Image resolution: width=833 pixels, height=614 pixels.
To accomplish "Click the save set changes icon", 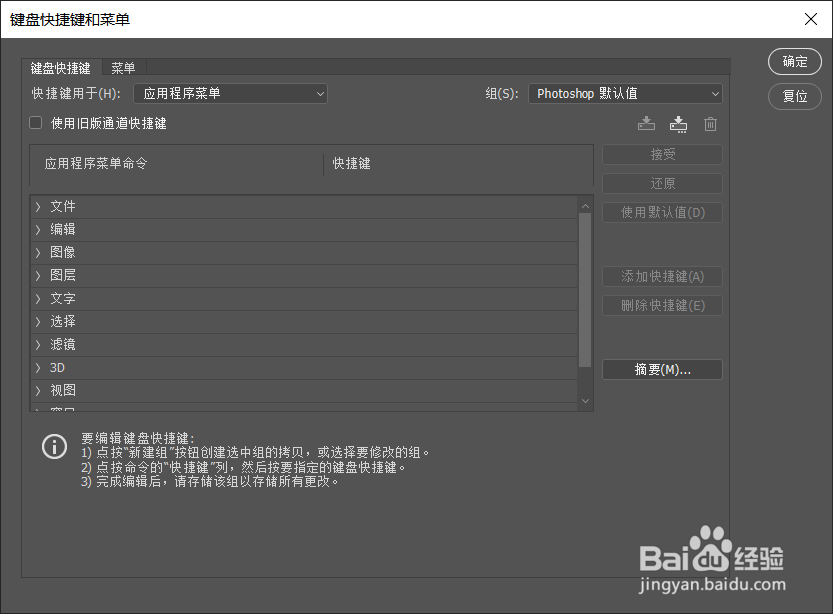I will 646,123.
